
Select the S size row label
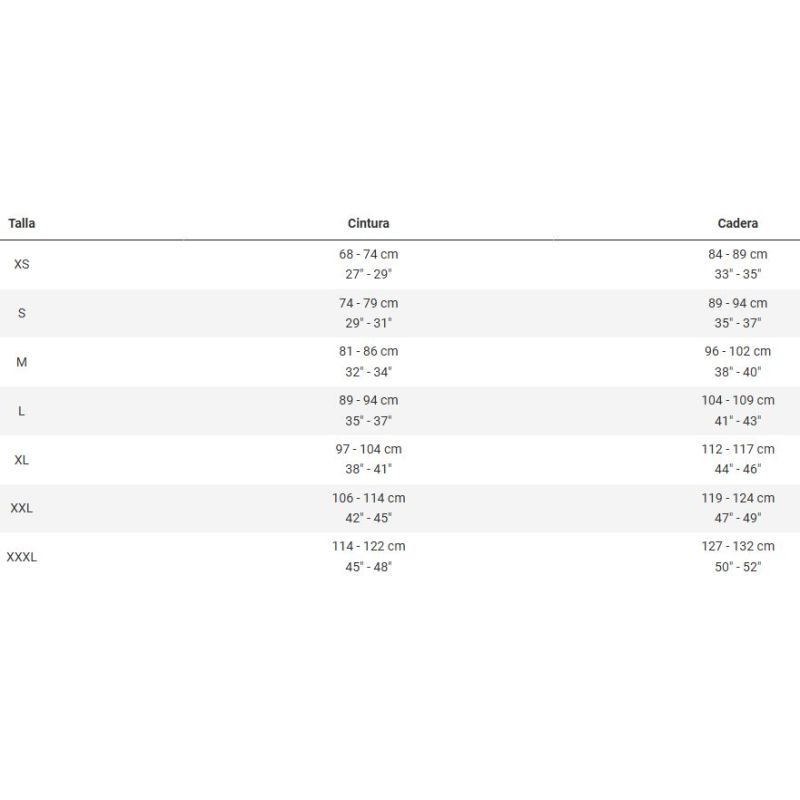click(21, 313)
